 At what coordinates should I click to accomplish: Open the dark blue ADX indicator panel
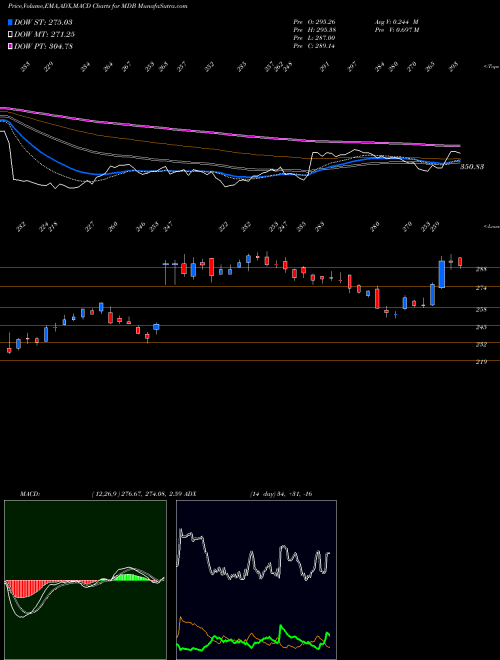tap(256, 580)
